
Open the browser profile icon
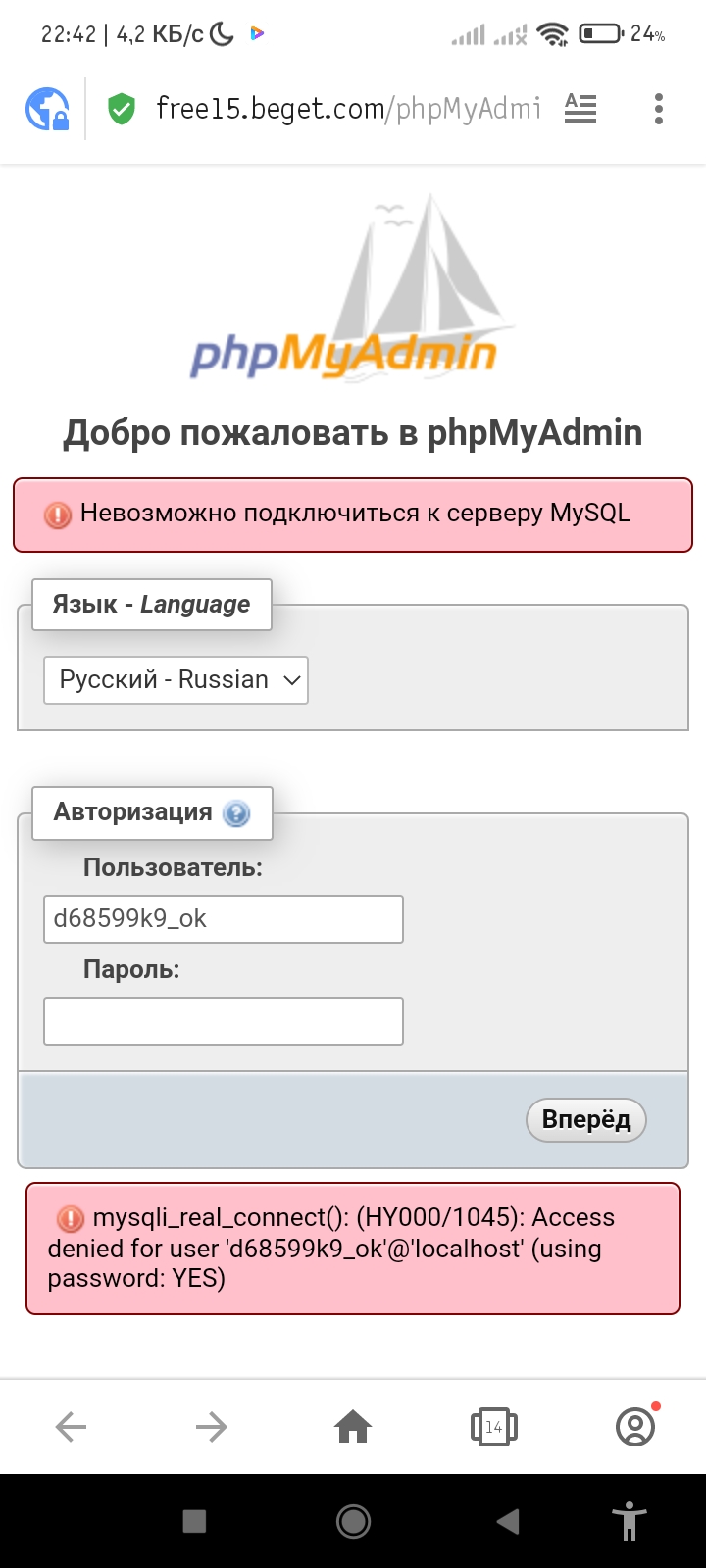click(635, 1427)
